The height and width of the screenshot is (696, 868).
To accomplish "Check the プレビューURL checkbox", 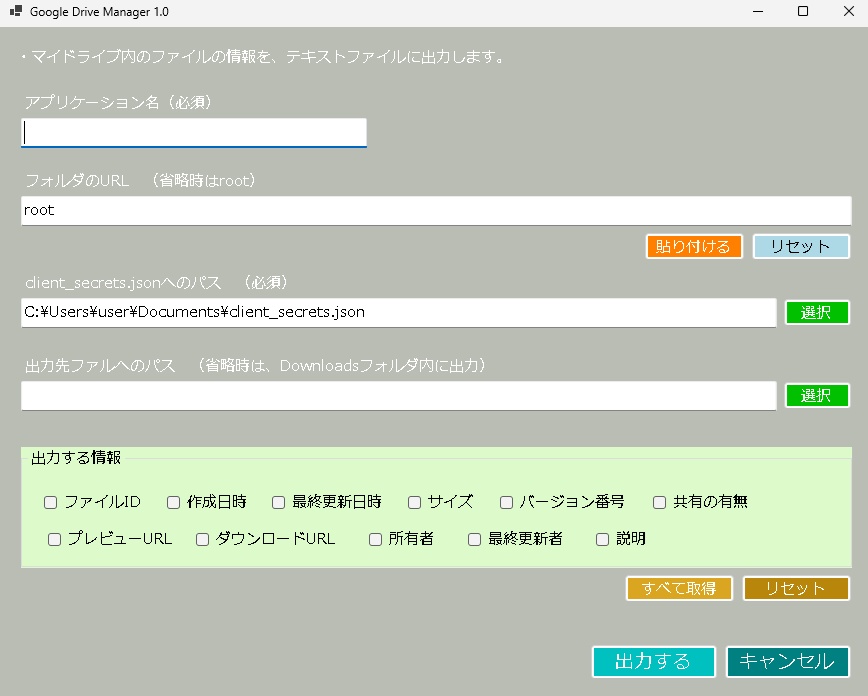I will click(x=54, y=540).
